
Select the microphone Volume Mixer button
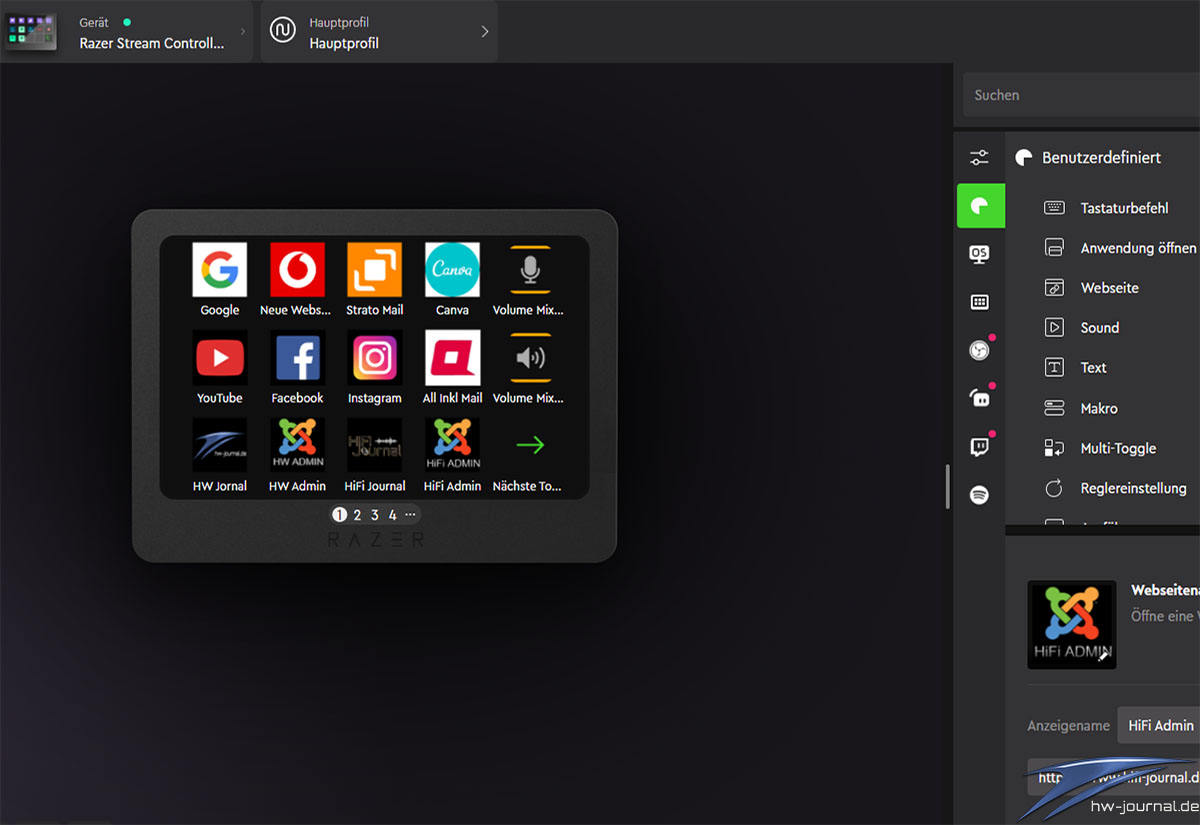530,270
